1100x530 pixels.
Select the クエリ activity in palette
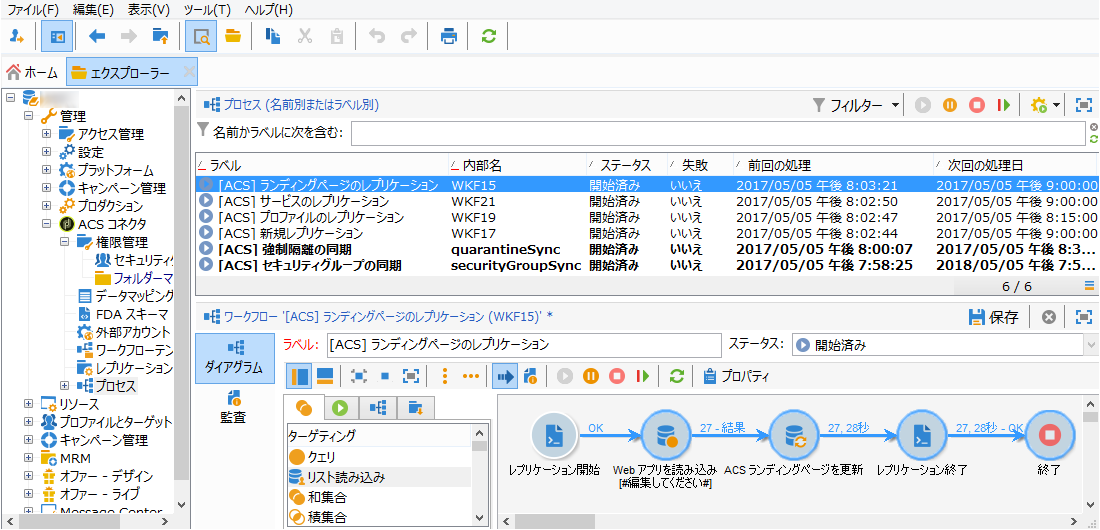click(x=379, y=457)
